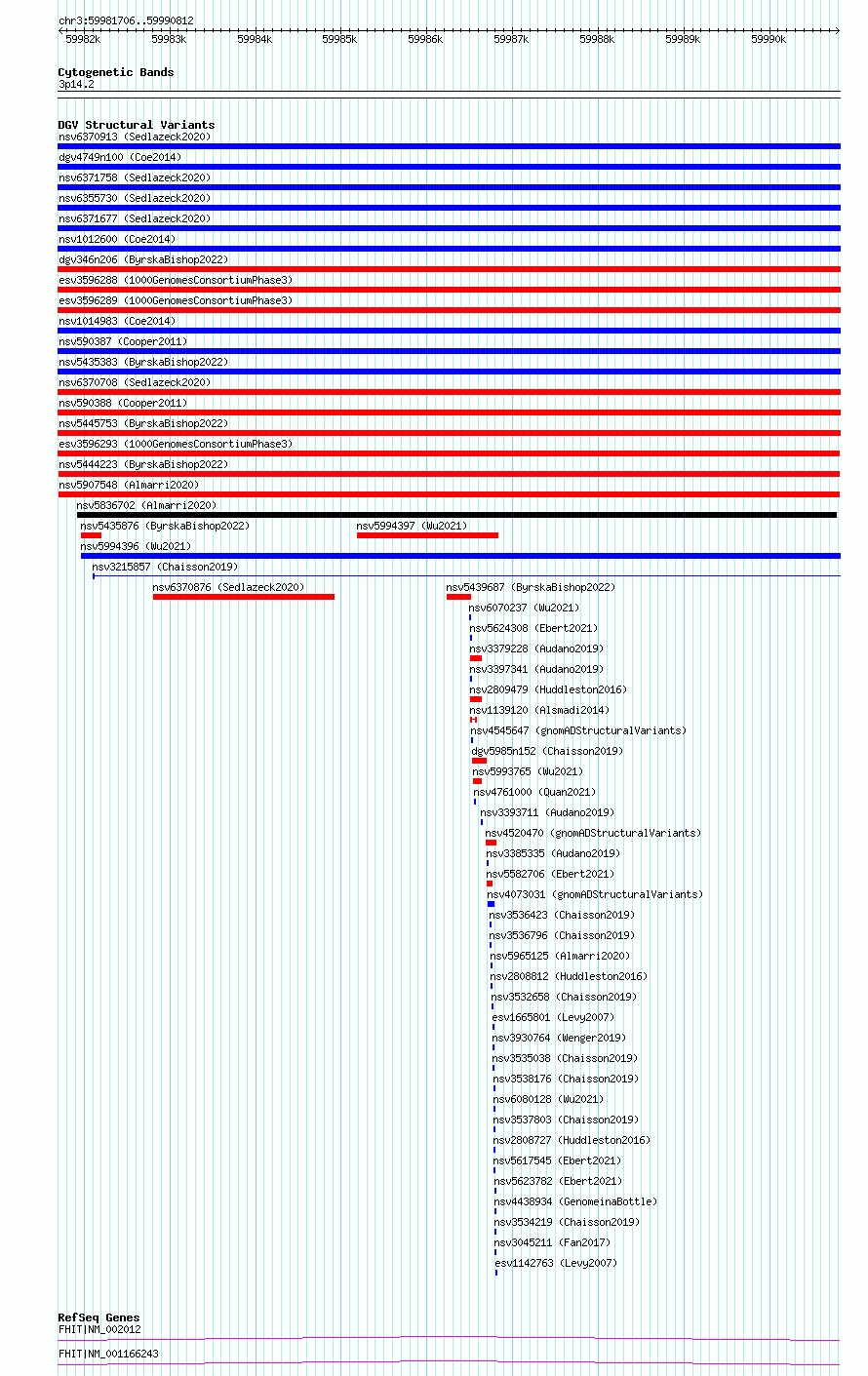Click the nsv5993765 (Wu2021) label
Screen dimensions: 868x1376
pos(529,771)
